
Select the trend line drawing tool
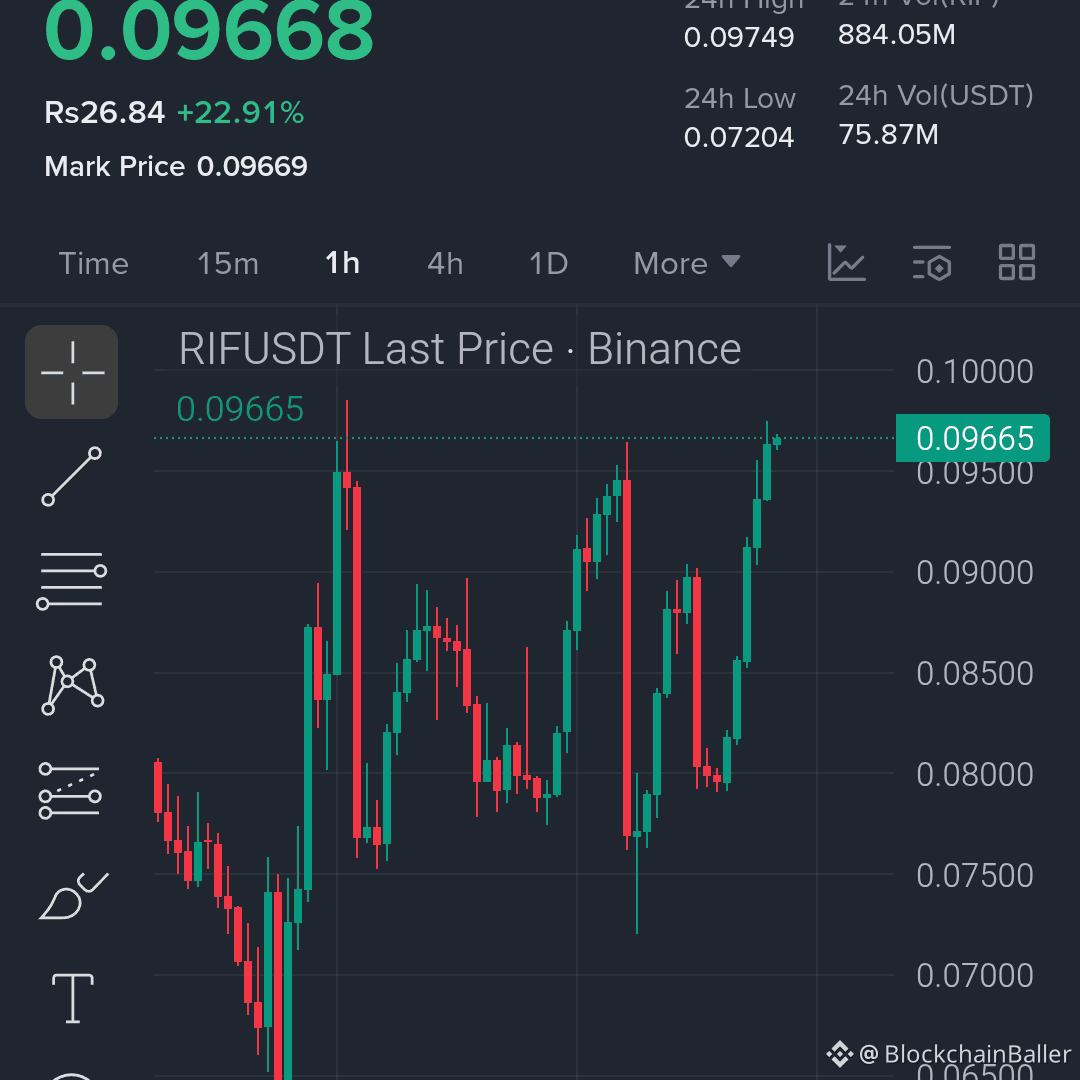(72, 477)
